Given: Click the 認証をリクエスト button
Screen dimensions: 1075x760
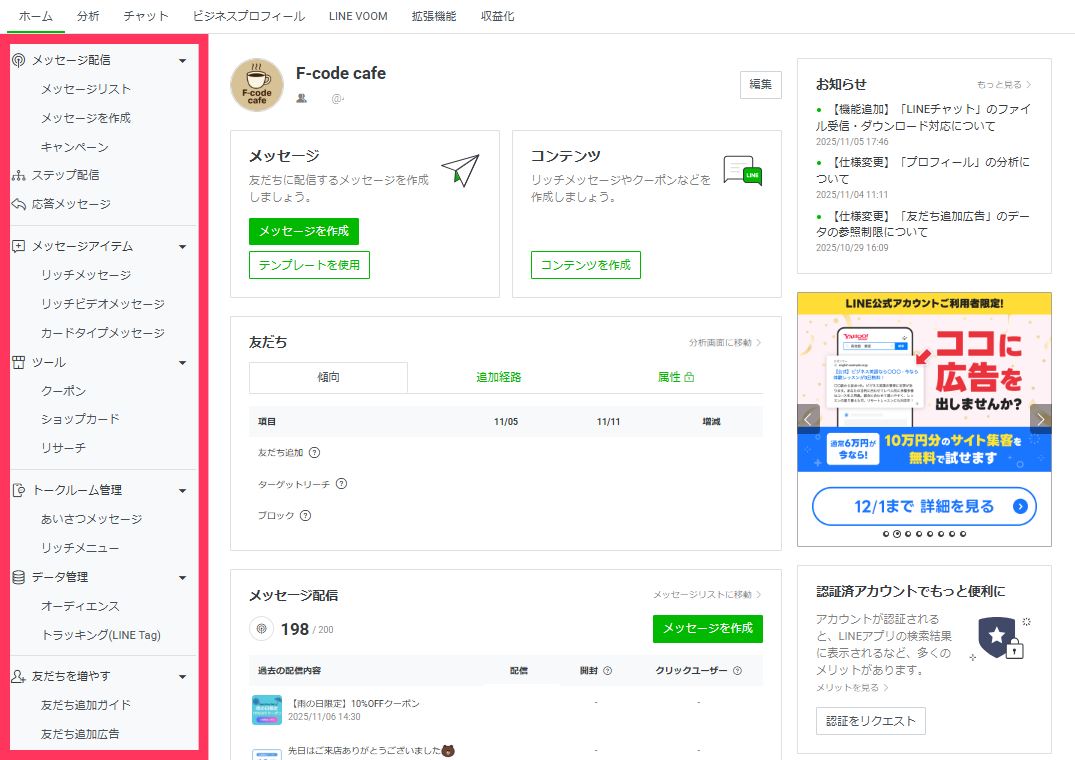Looking at the screenshot, I should (x=870, y=721).
